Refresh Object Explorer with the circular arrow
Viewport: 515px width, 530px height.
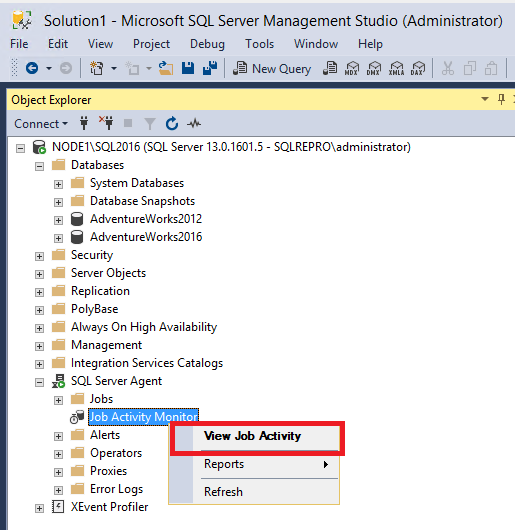172,123
